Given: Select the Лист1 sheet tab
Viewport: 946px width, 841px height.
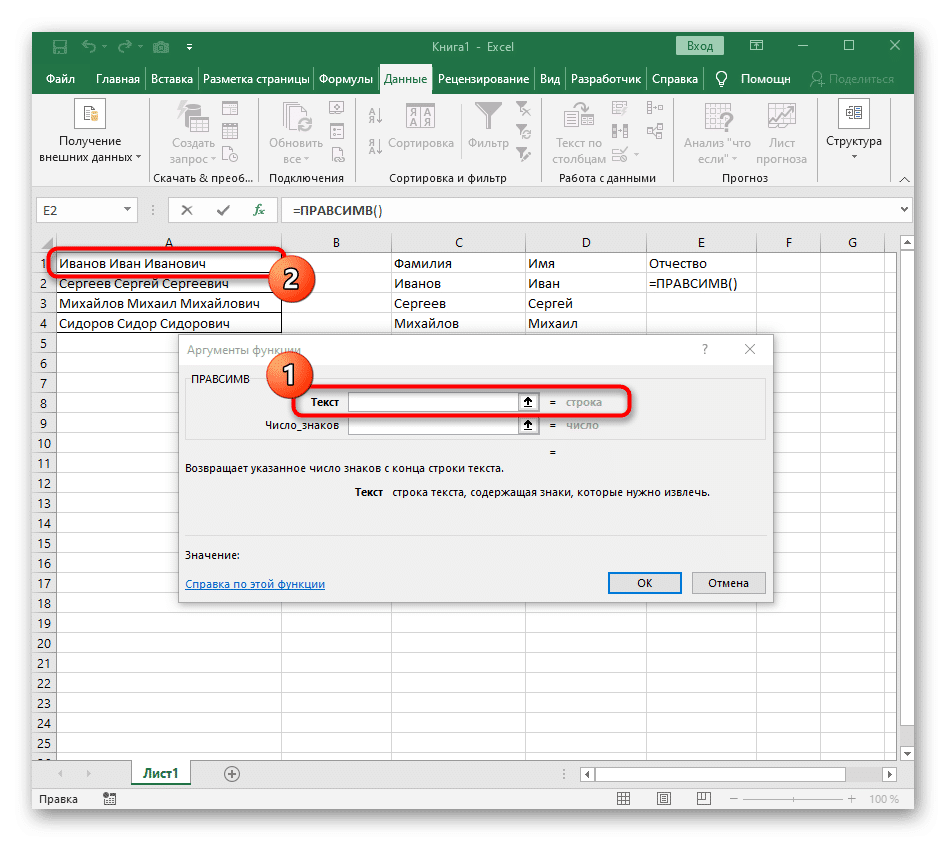Looking at the screenshot, I should pos(160,772).
